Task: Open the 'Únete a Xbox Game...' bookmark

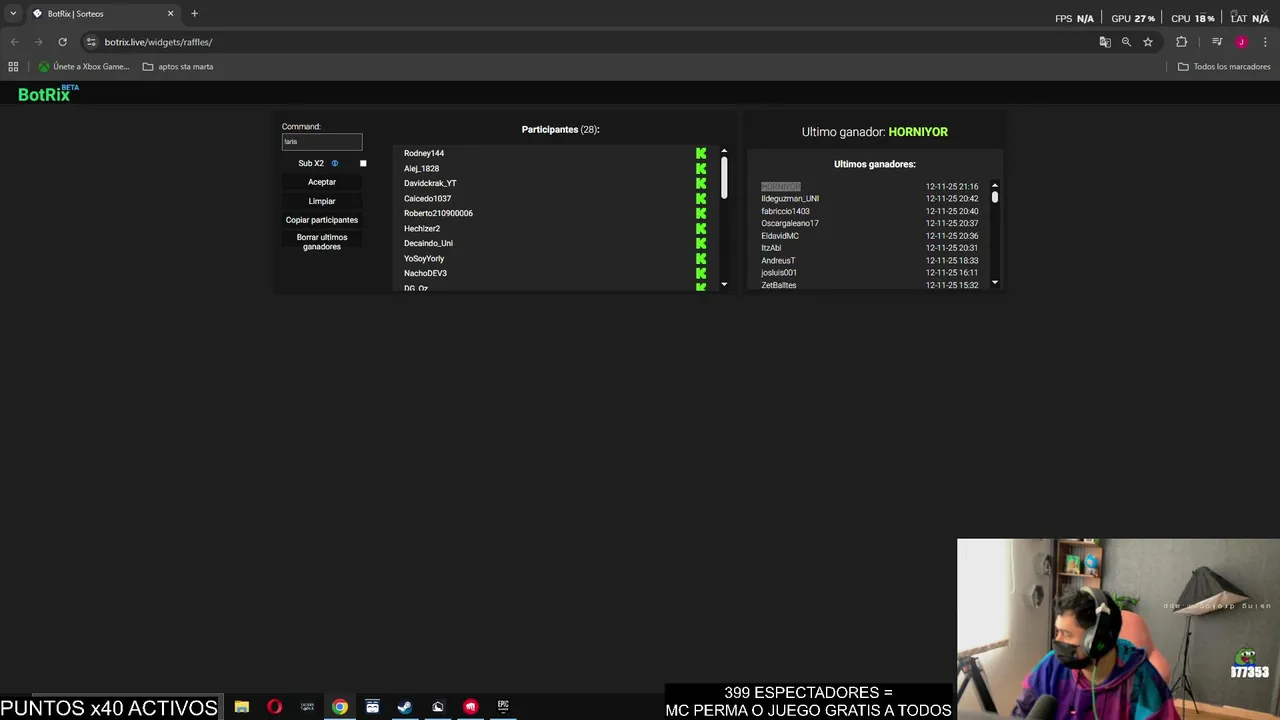Action: (x=84, y=67)
